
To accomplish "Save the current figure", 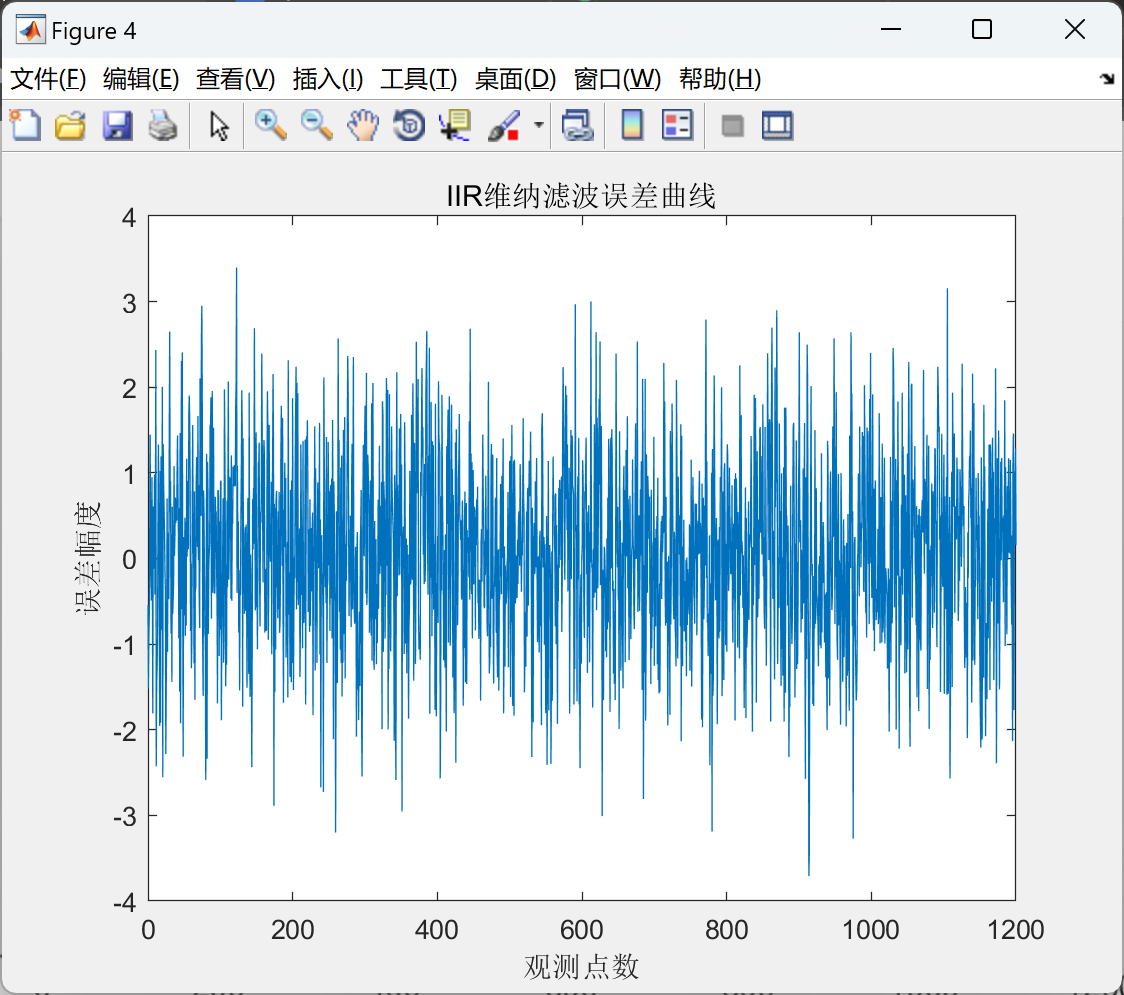I will 117,125.
